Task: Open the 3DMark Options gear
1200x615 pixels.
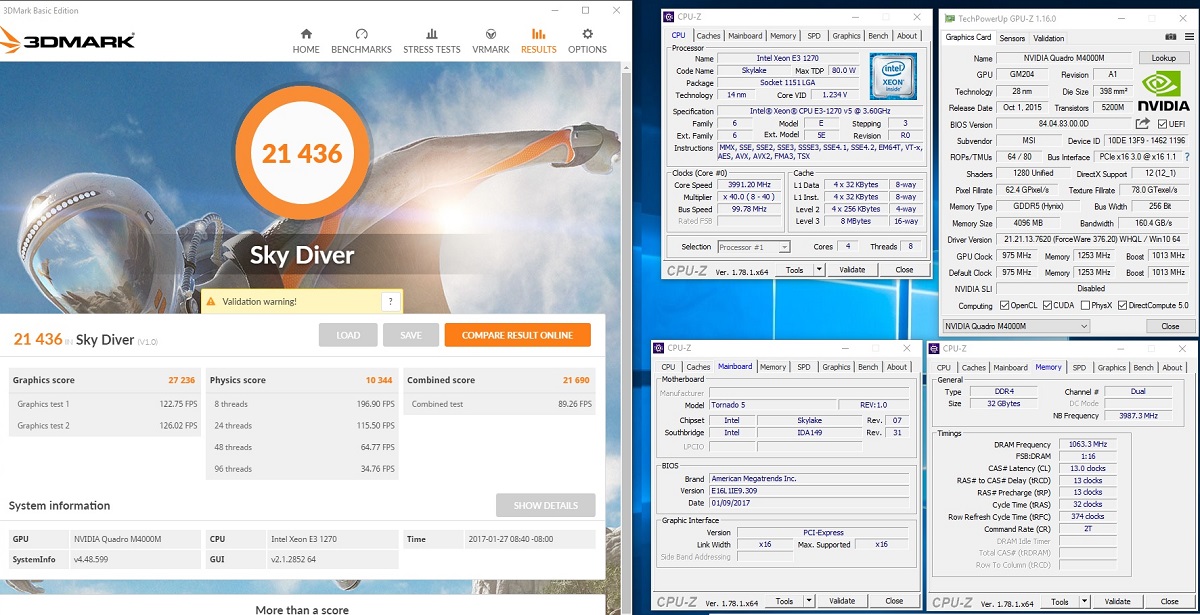Action: [587, 41]
